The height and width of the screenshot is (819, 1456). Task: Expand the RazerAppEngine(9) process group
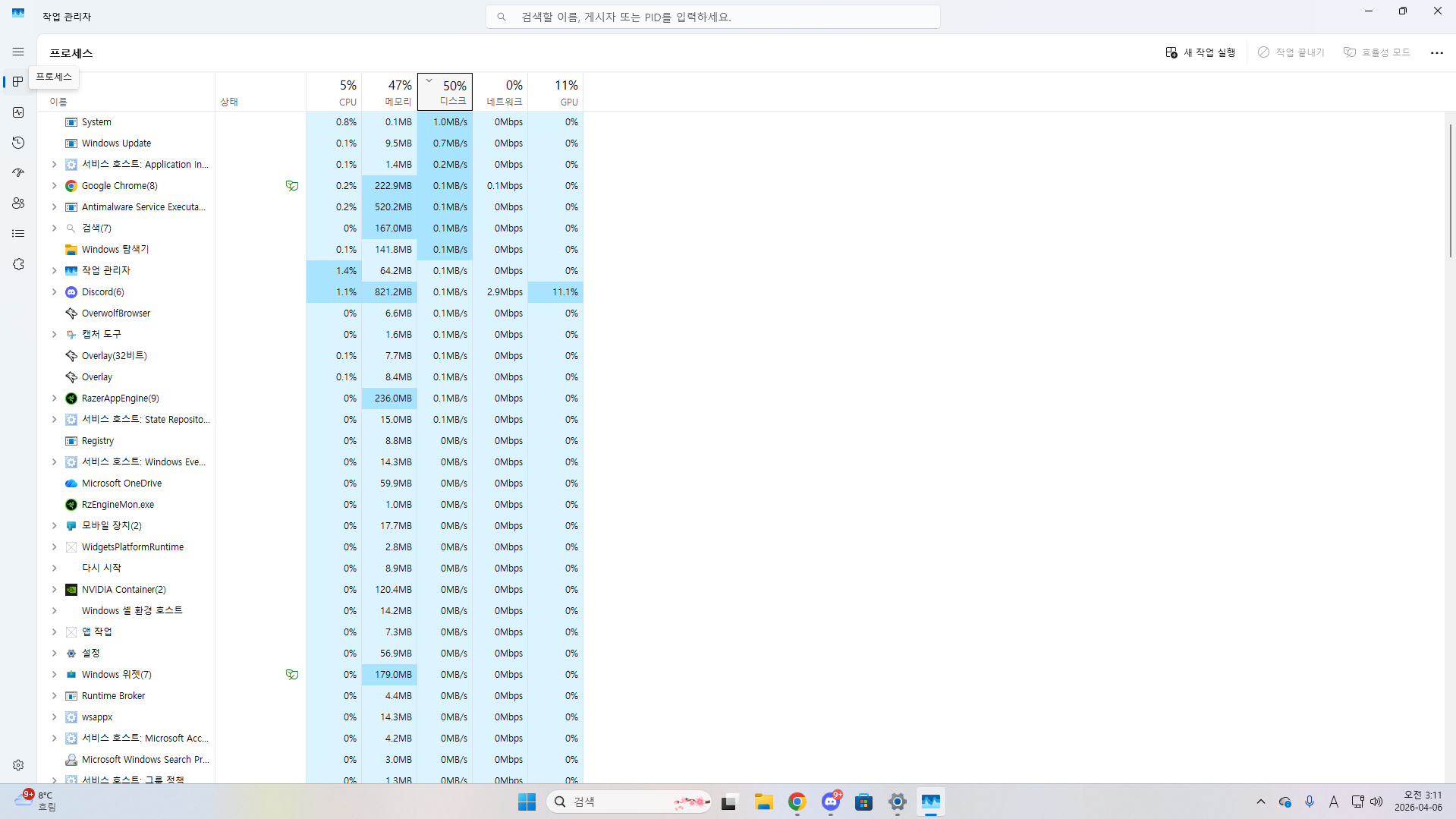54,398
